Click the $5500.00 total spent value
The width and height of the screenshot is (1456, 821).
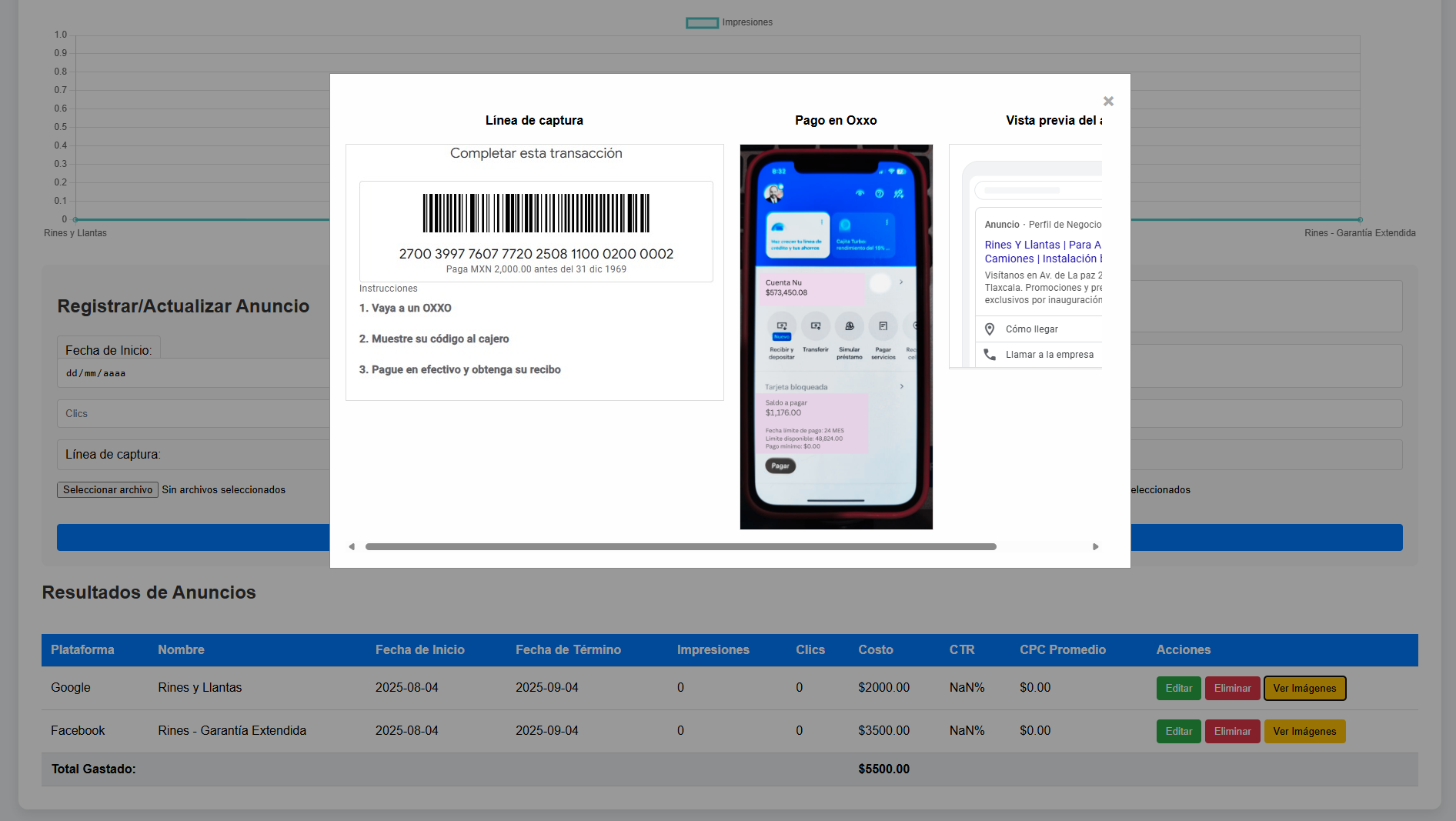coord(884,769)
